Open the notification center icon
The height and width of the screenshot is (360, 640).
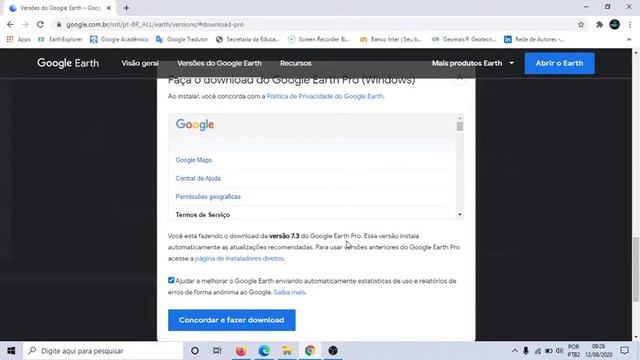(624, 351)
